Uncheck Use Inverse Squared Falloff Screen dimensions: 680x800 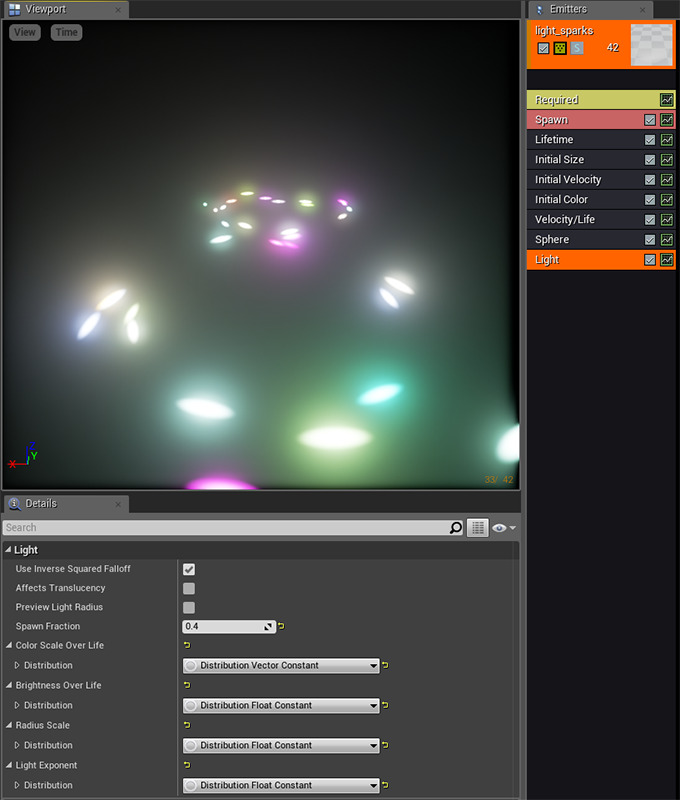pyautogui.click(x=189, y=569)
